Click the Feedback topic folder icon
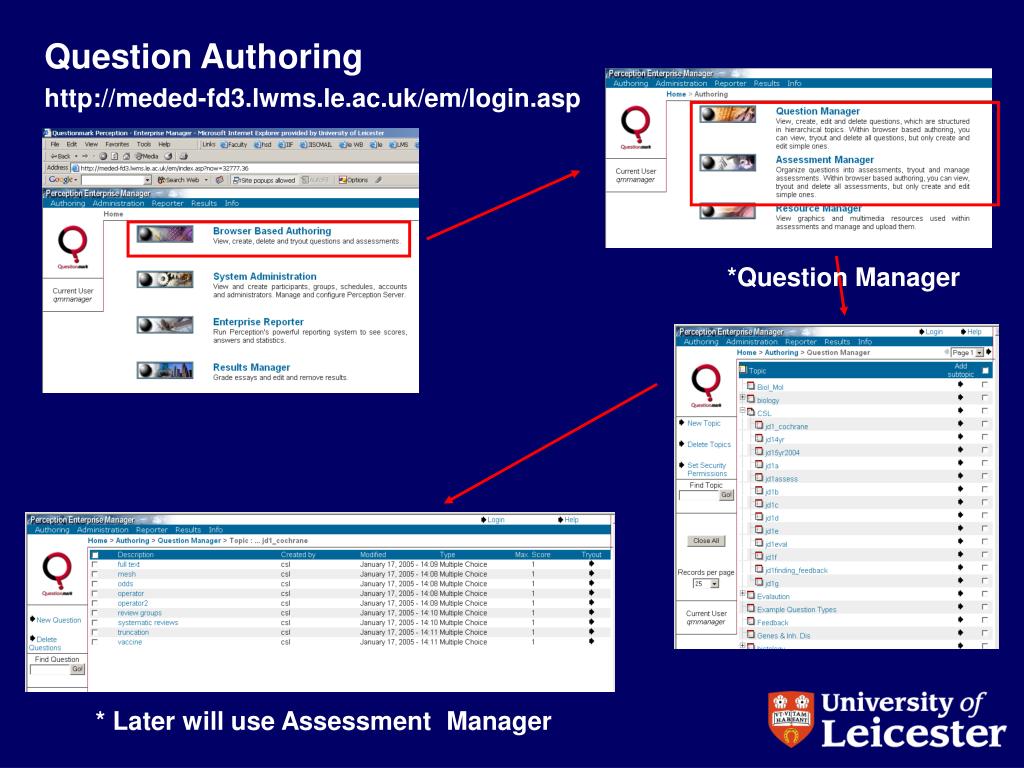This screenshot has height=768, width=1024. pos(751,622)
